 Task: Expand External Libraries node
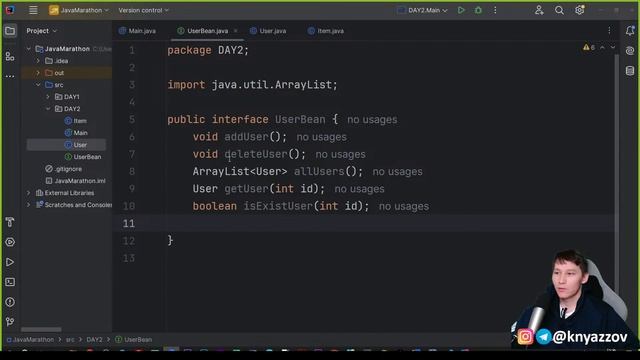29,193
